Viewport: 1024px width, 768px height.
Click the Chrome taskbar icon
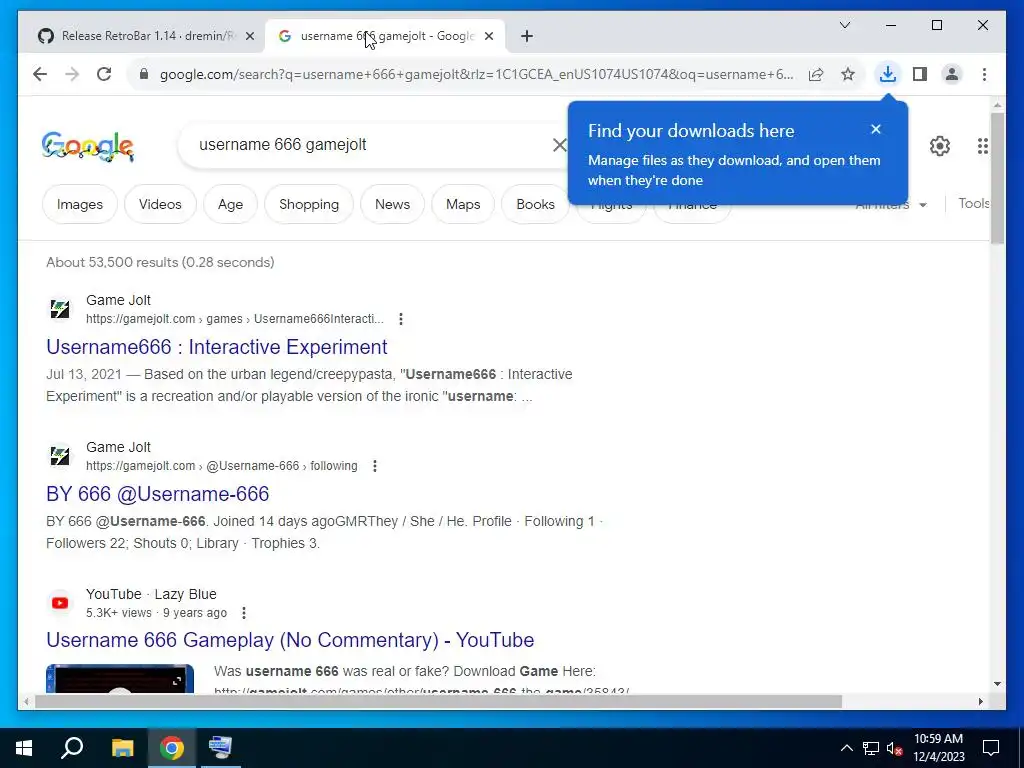[172, 748]
